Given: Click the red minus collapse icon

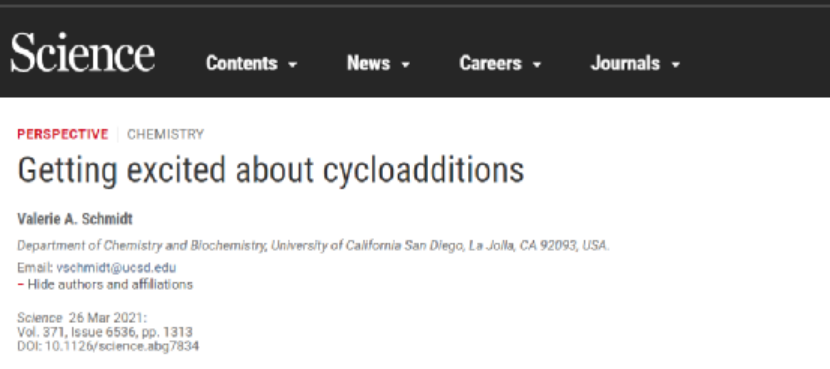Looking at the screenshot, I should [21, 284].
